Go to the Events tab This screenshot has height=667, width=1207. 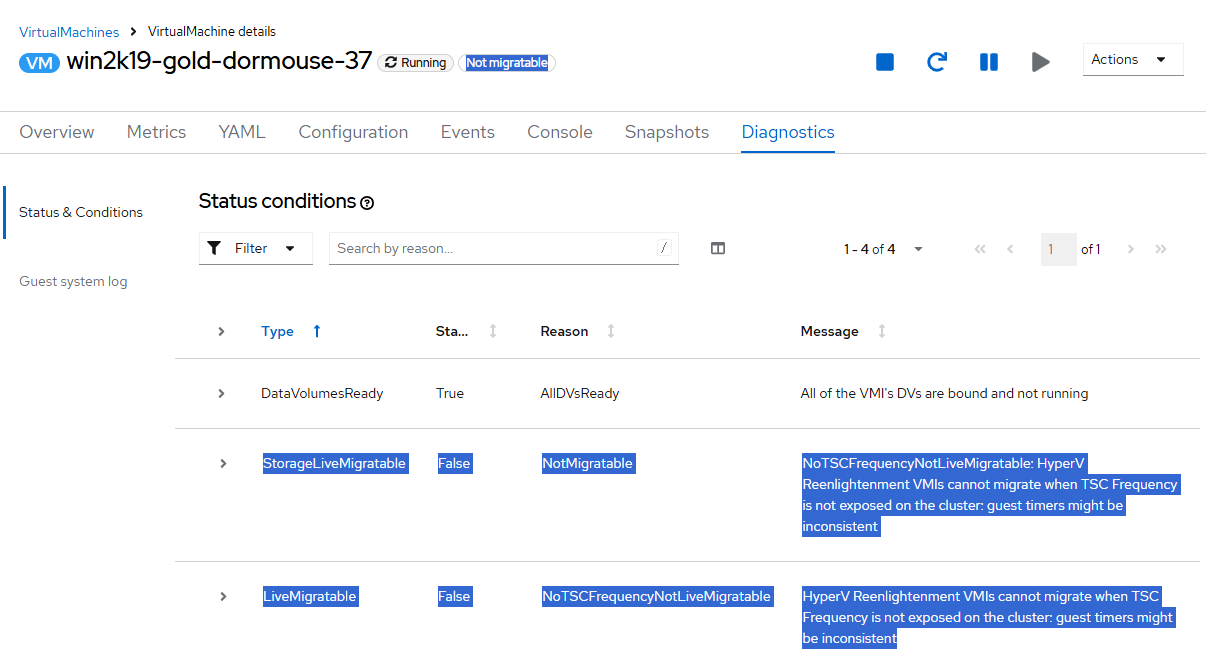467,132
